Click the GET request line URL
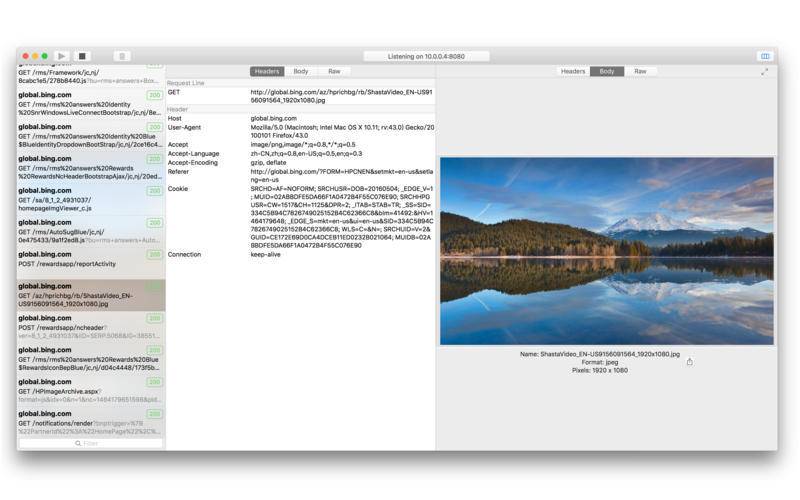 [x=341, y=96]
